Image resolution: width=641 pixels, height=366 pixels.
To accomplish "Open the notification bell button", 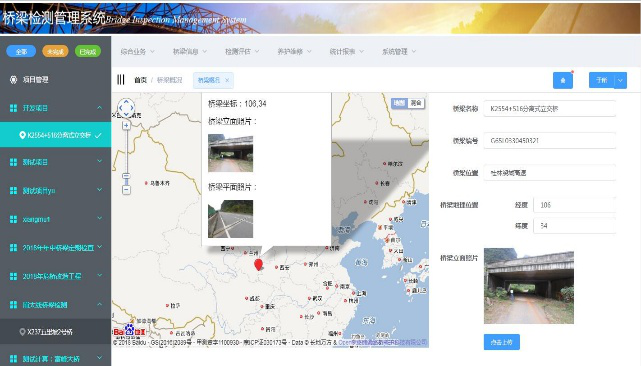I will [x=563, y=80].
